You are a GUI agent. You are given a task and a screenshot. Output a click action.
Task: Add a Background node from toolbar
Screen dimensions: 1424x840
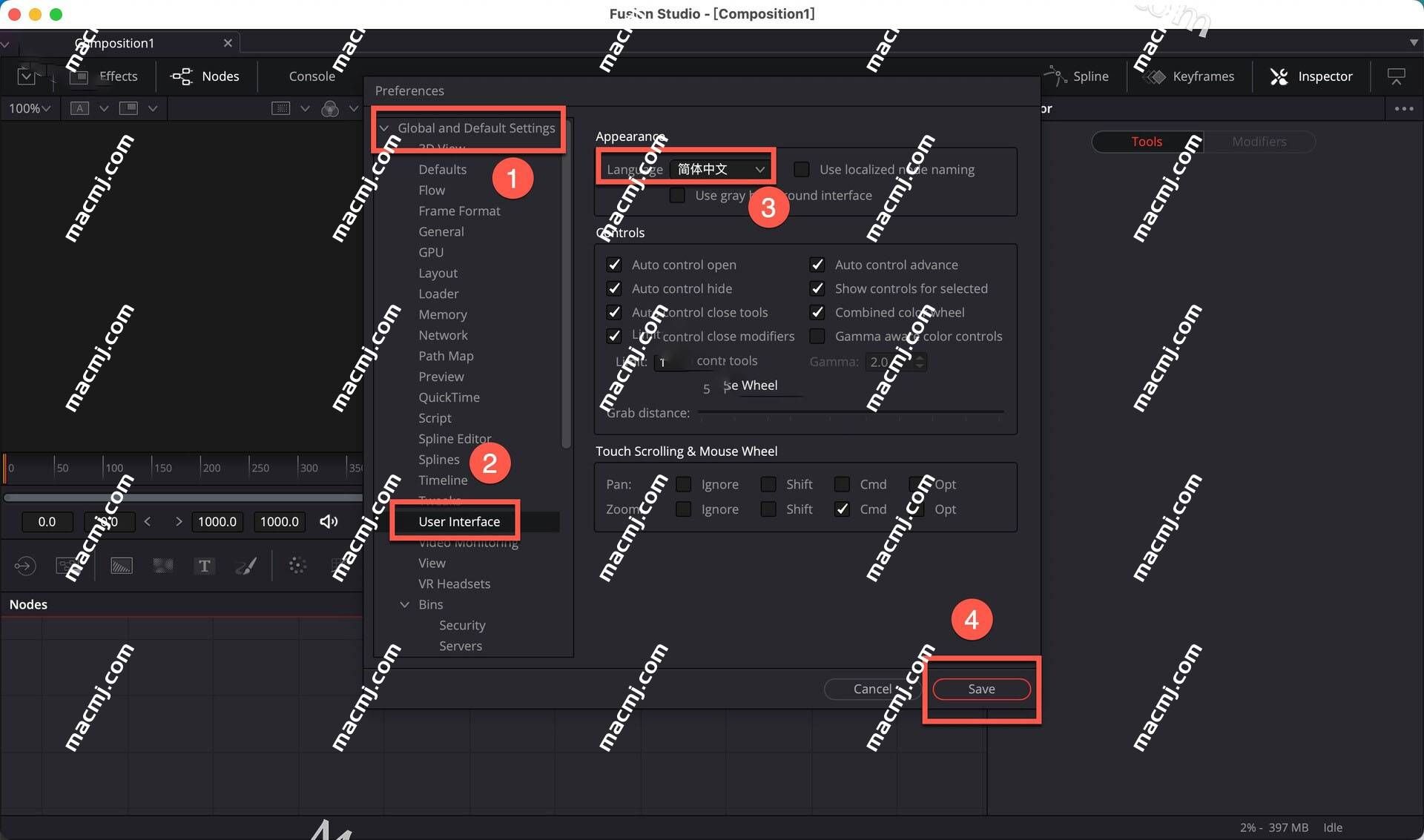tap(122, 566)
